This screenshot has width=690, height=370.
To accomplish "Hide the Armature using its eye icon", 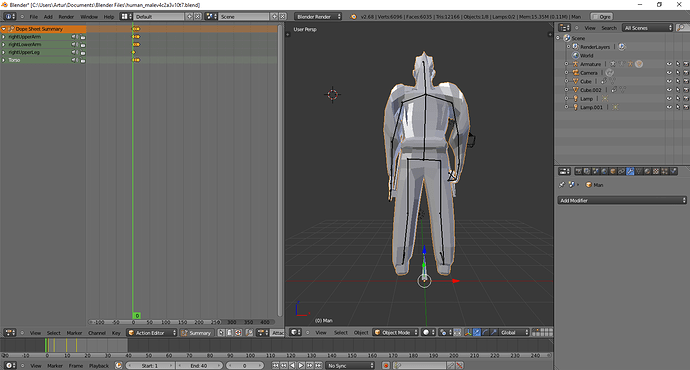I will click(x=669, y=64).
